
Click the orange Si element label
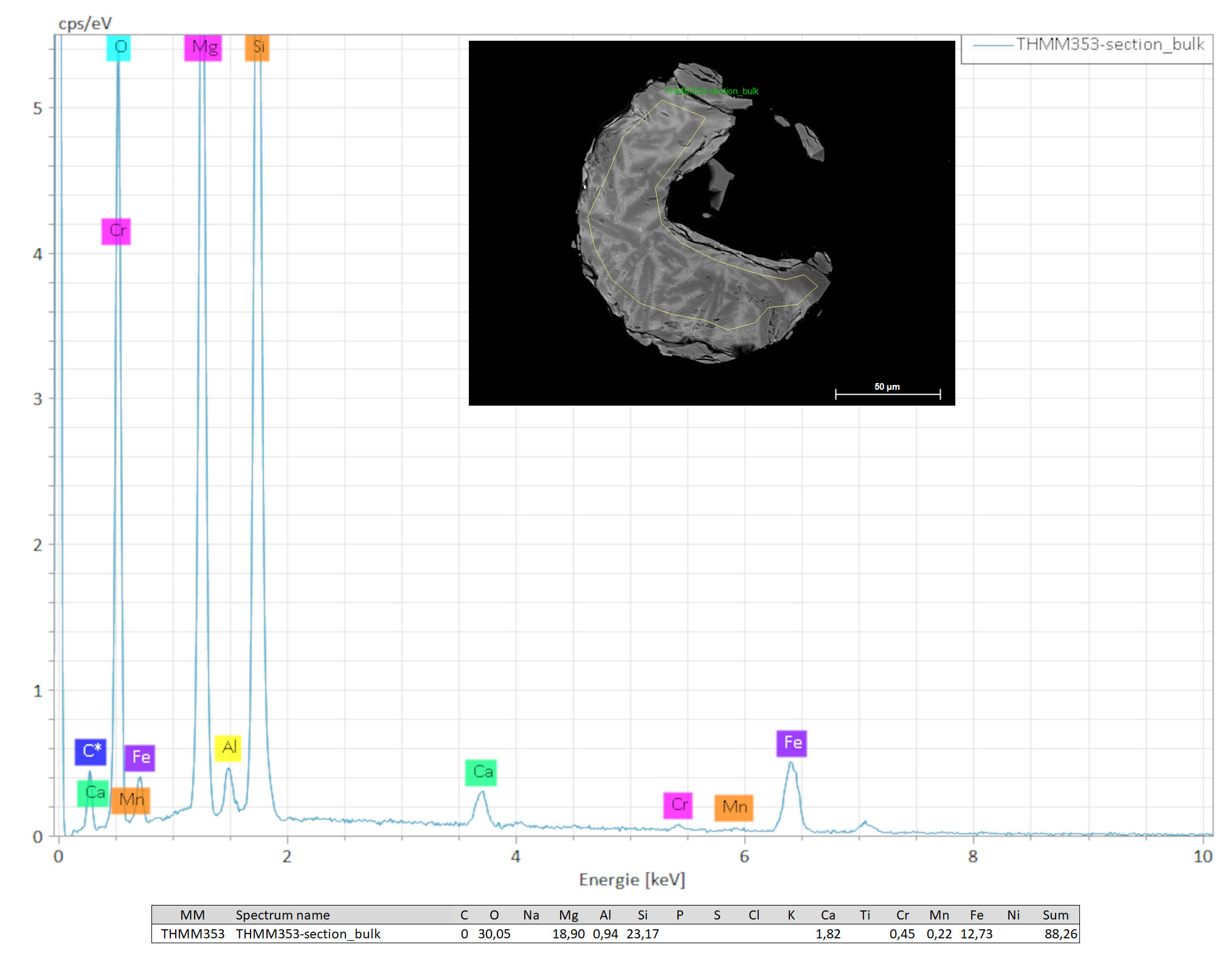(x=257, y=47)
